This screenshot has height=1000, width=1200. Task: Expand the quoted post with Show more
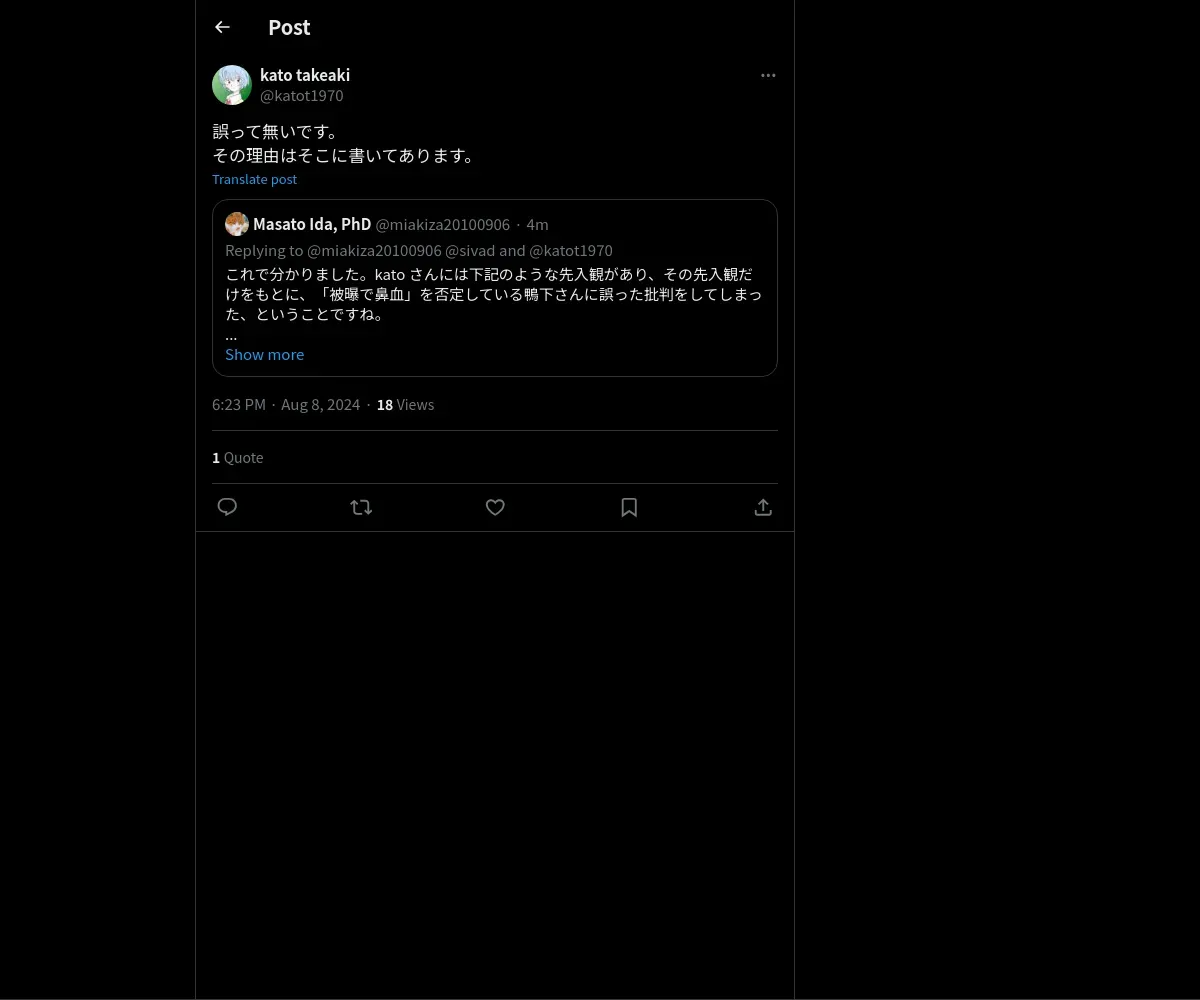[x=264, y=354]
